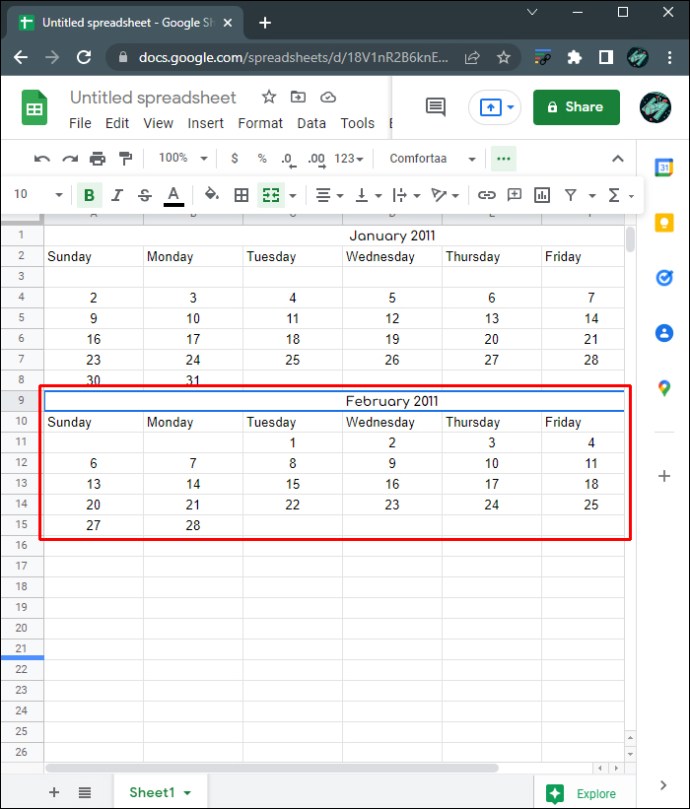This screenshot has height=809, width=690.
Task: Insert chart icon
Action: coord(542,195)
